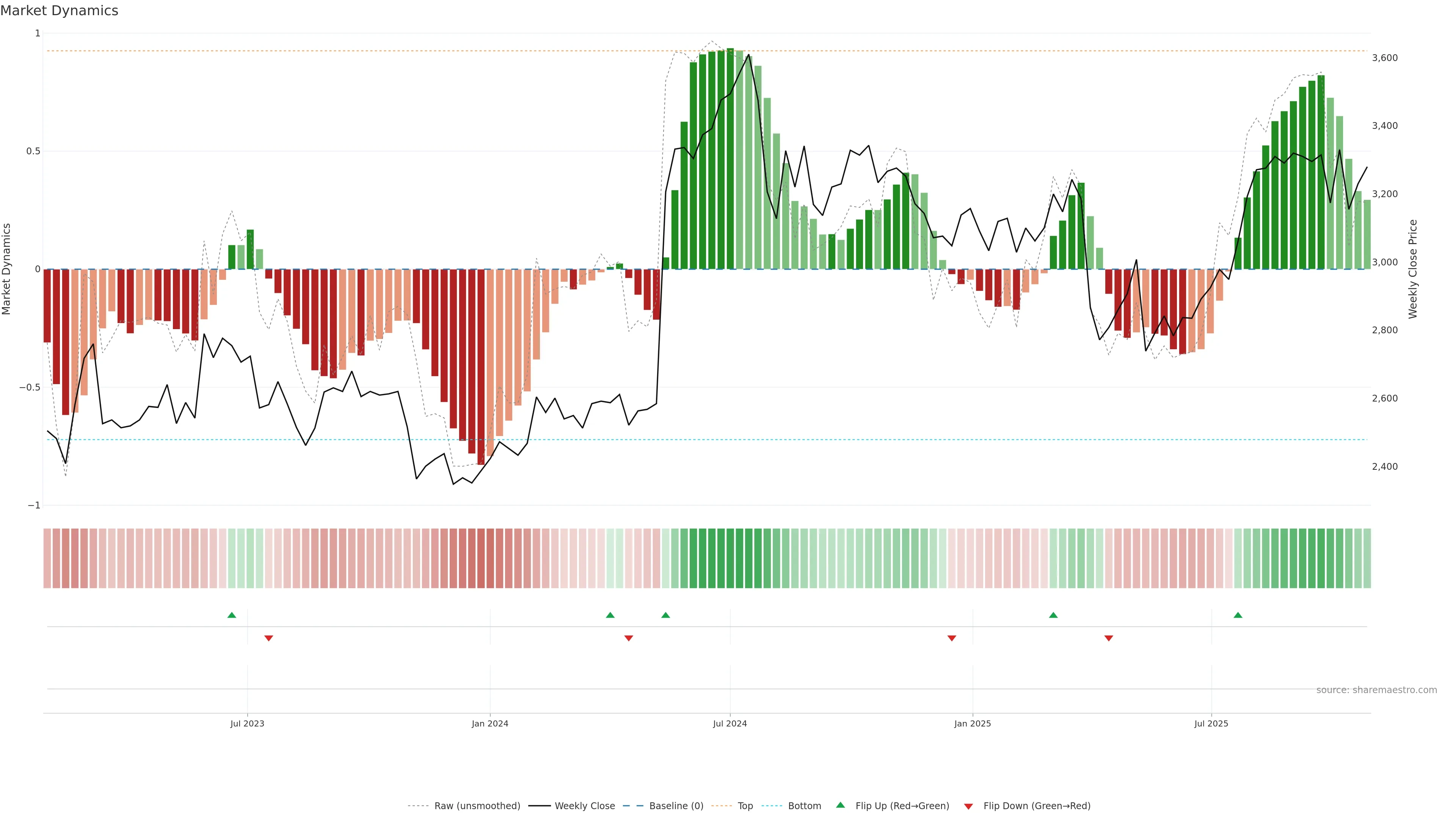Click the leftmost red flip-down triangle marker
The image size is (1456, 819).
[x=268, y=638]
